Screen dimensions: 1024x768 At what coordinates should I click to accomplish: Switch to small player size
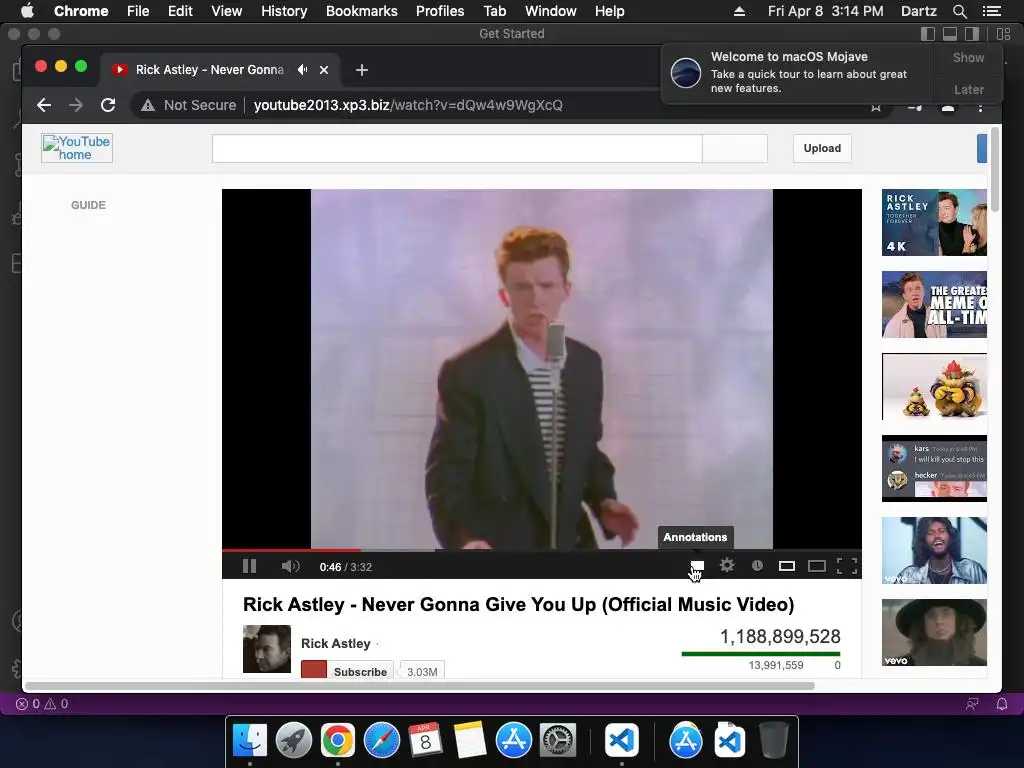click(787, 566)
